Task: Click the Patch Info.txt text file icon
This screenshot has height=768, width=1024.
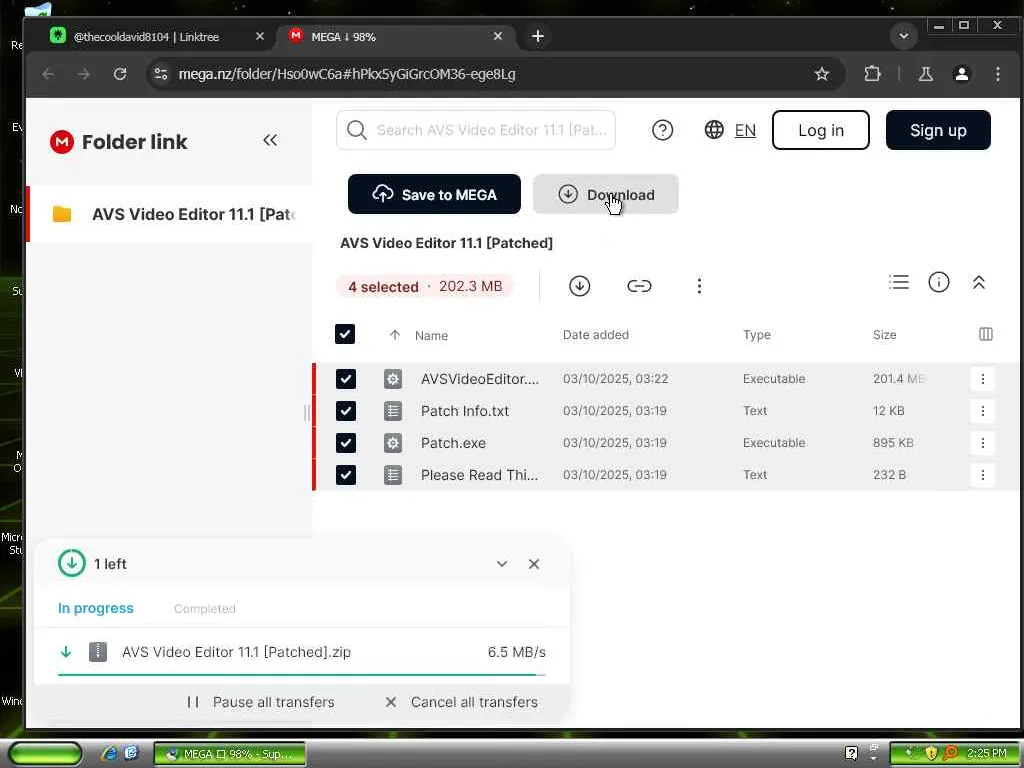Action: [392, 411]
